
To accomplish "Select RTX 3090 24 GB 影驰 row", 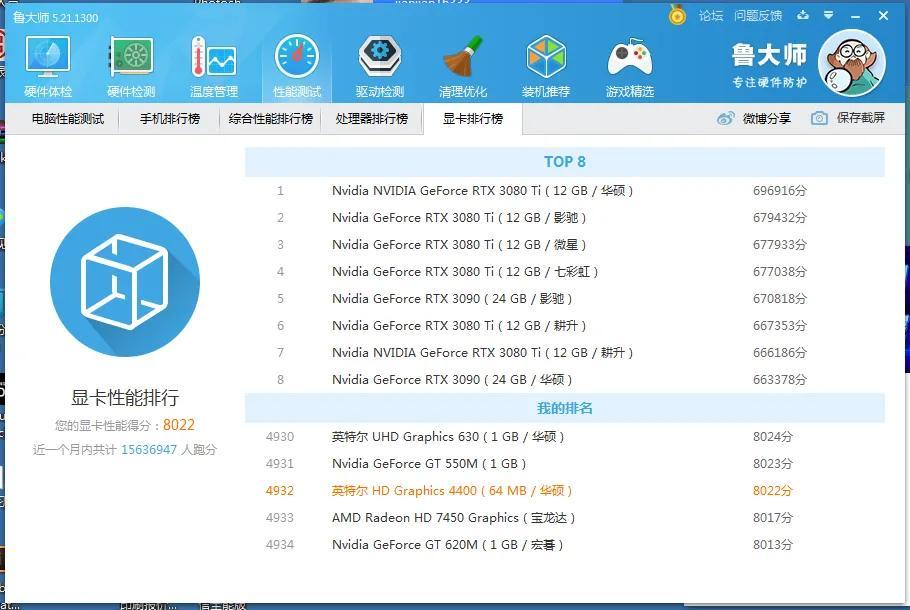I will (565, 299).
